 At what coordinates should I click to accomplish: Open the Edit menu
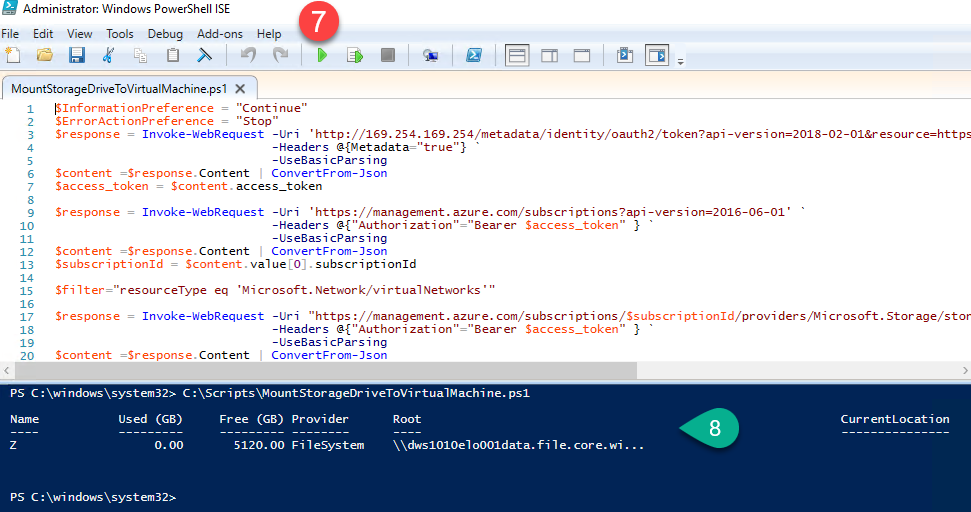(43, 34)
